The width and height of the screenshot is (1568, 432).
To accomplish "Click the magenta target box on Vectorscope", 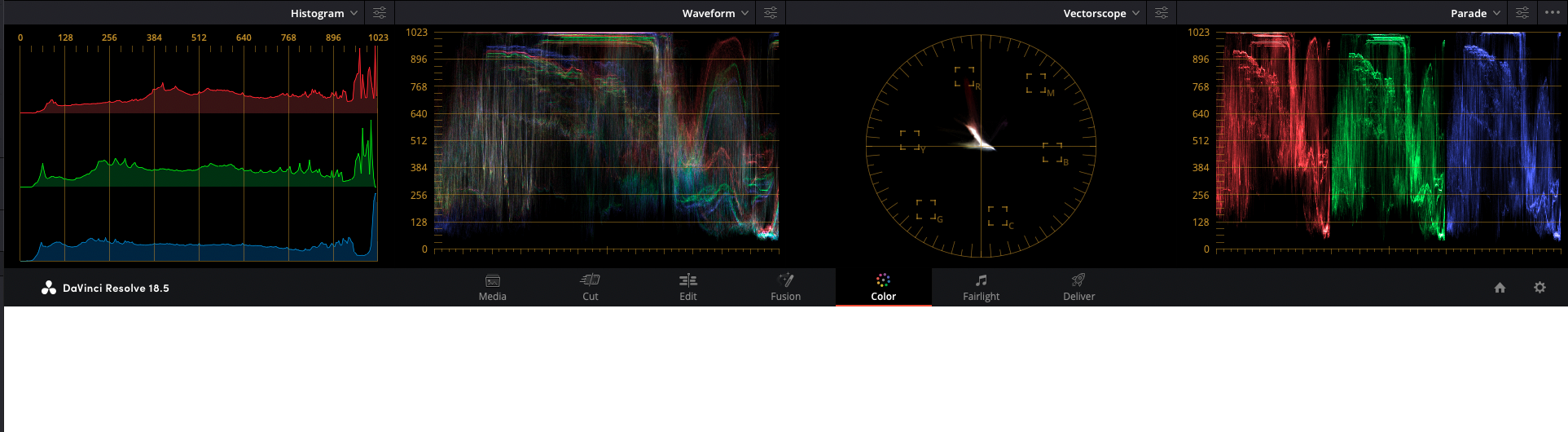I will 1036,83.
